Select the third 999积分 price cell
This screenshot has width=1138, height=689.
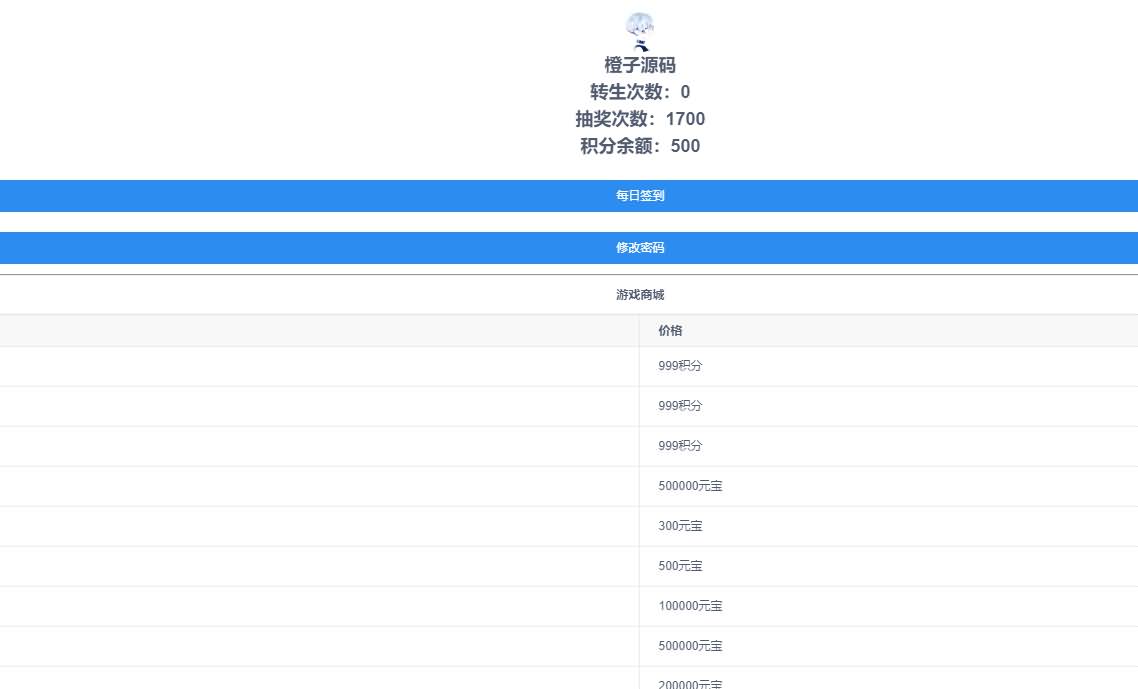pos(680,446)
